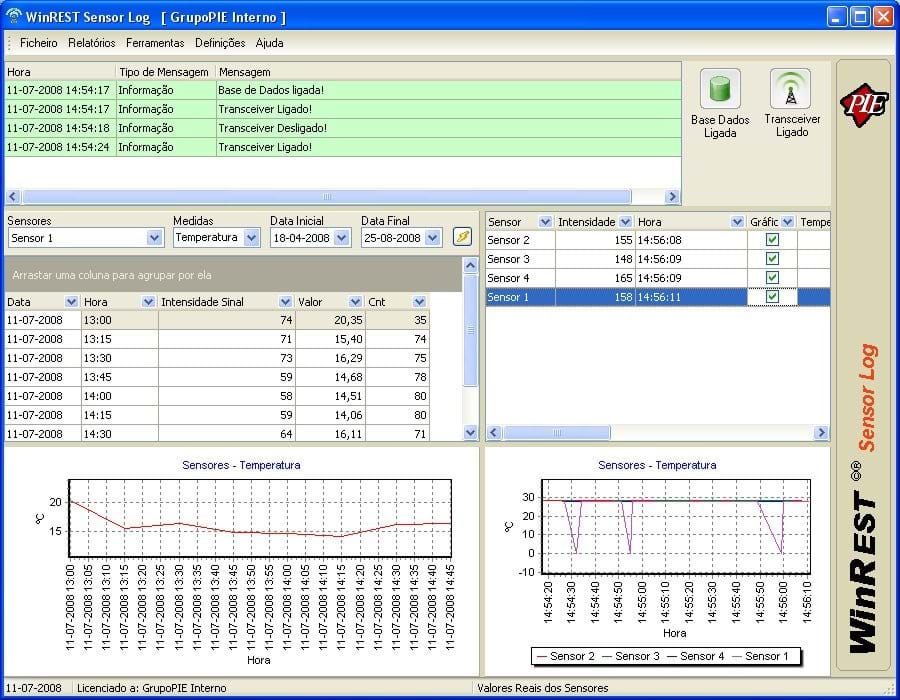This screenshot has width=900, height=700.
Task: Open the Gráfic column filter arrow
Action: coord(788,221)
